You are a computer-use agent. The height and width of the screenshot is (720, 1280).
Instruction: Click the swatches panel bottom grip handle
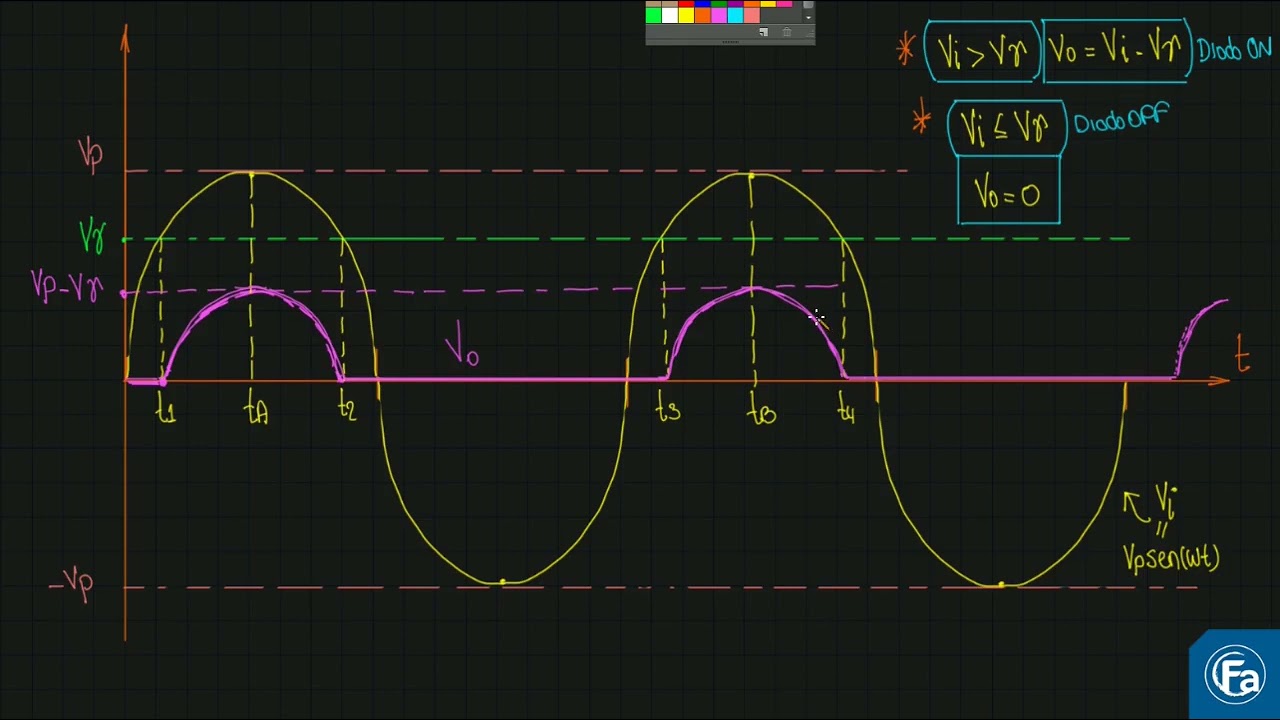coord(730,43)
